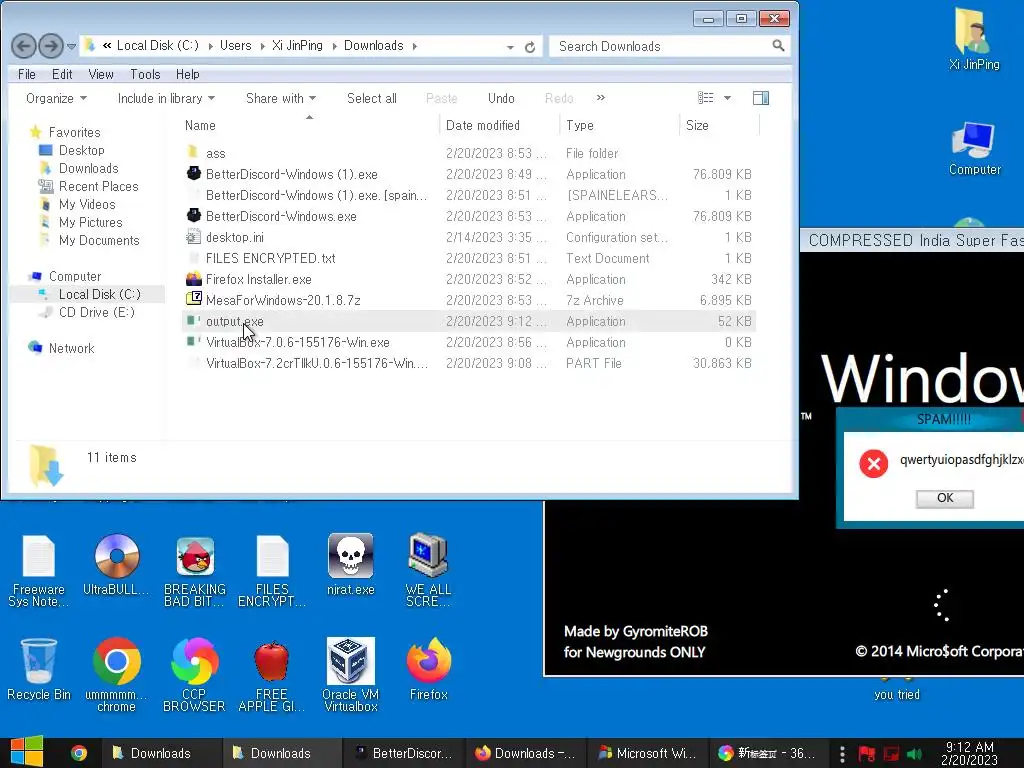Viewport: 1024px width, 768px height.
Task: Expand address bar previous locations dropdown
Action: point(510,47)
